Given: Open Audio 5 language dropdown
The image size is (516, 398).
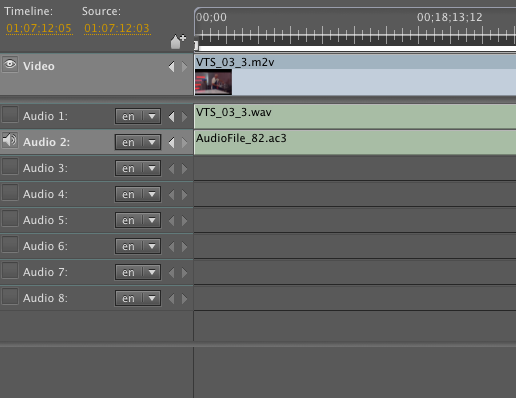Looking at the screenshot, I should pos(138,220).
